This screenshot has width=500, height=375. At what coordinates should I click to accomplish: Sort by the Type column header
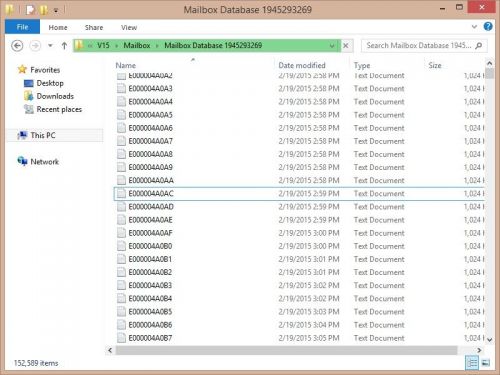362,65
